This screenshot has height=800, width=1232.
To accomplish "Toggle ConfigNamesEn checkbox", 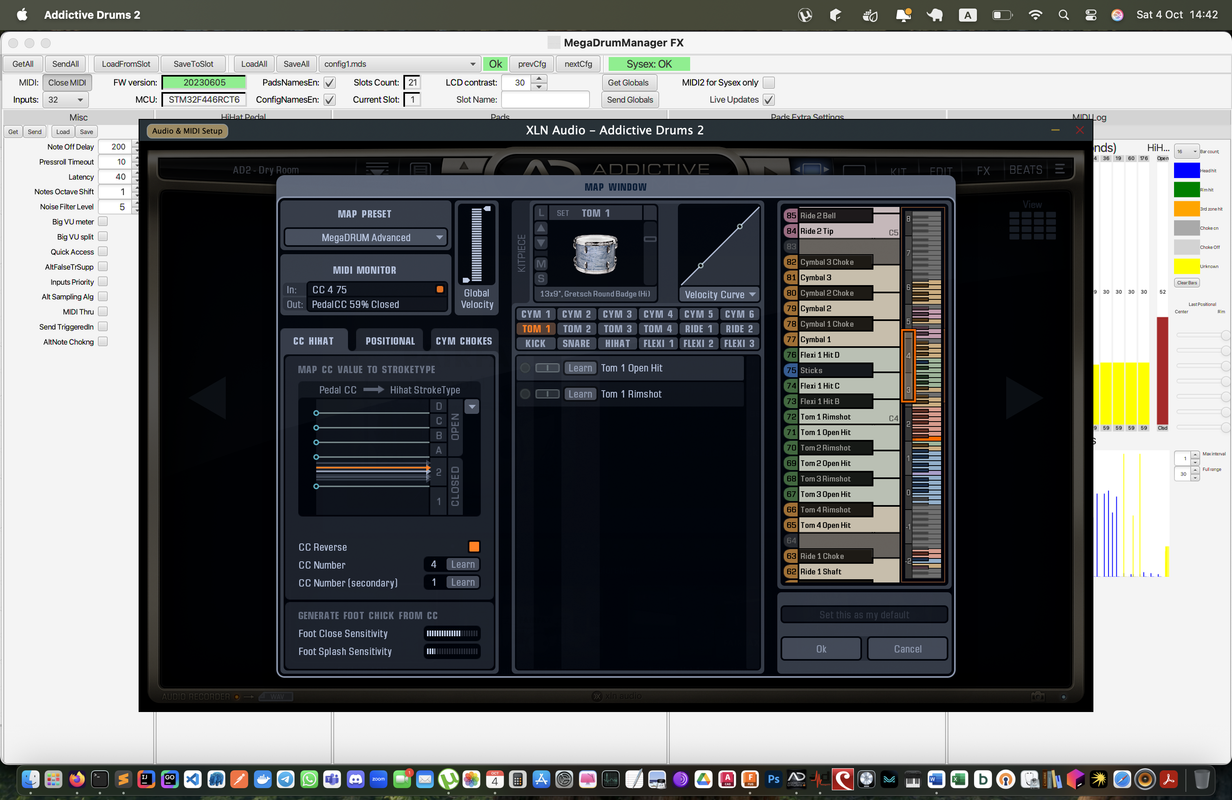I will (330, 100).
